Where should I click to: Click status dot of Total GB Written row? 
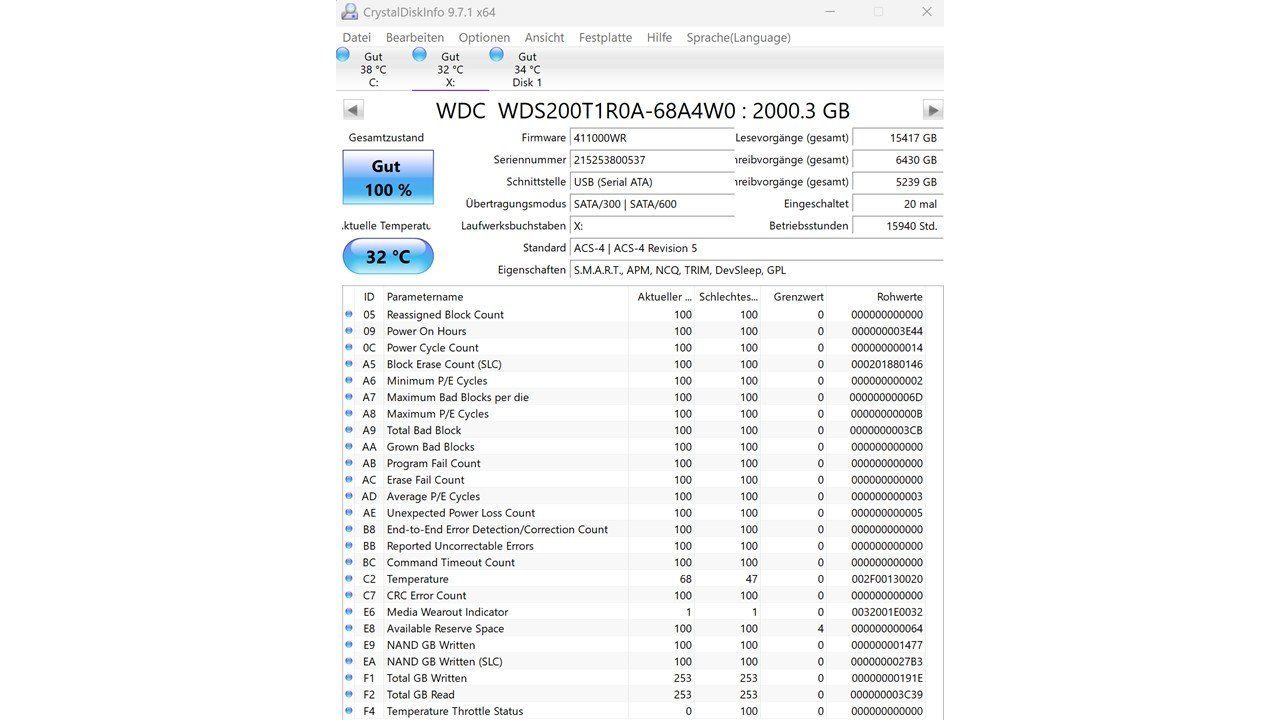349,678
